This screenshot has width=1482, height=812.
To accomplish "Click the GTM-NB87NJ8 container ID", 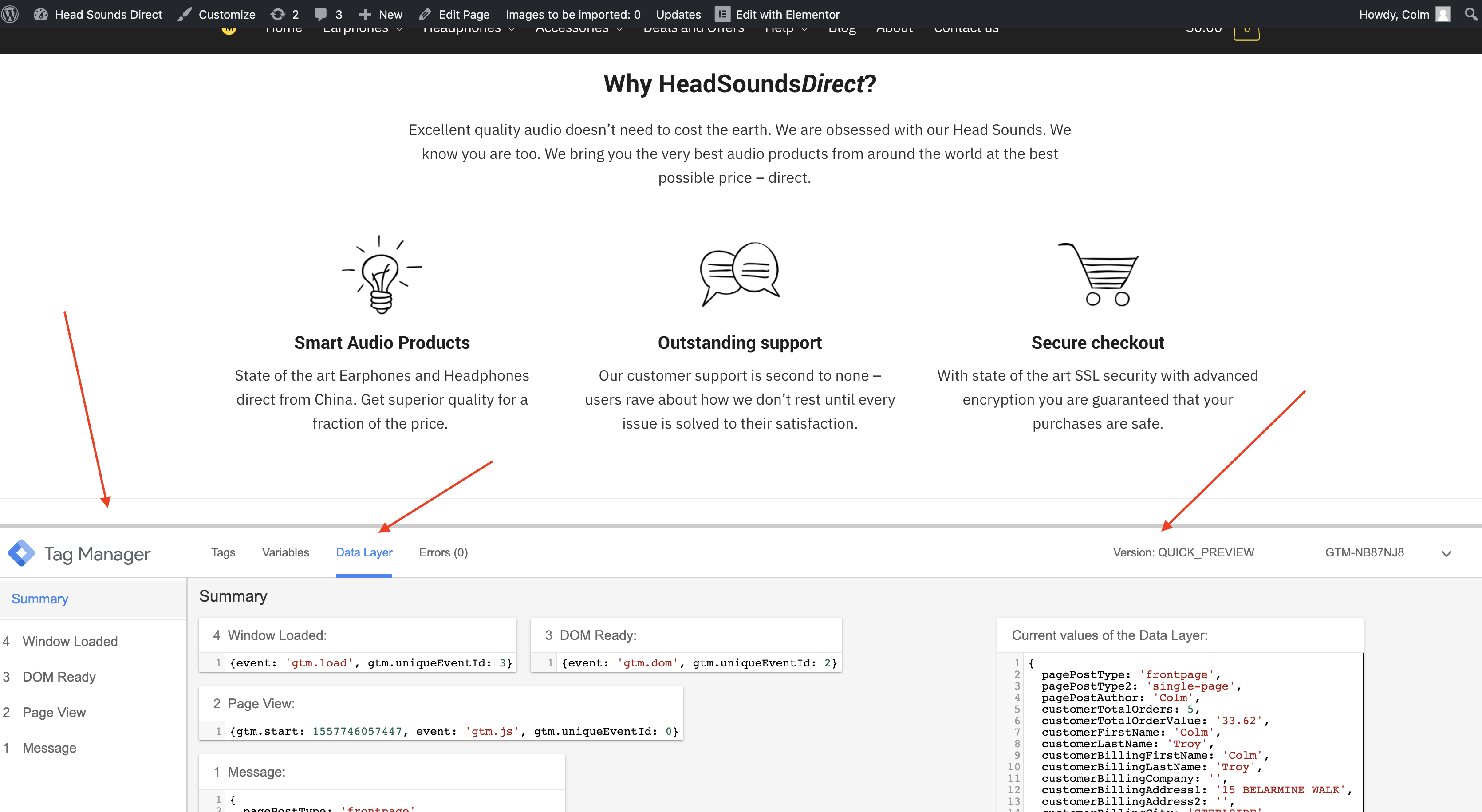I will tap(1364, 552).
